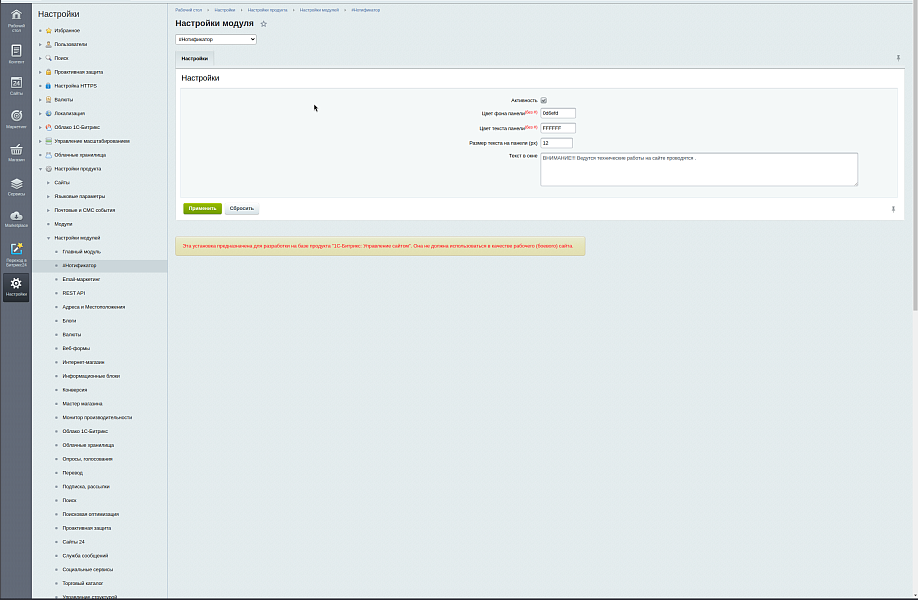Open the Рабочий стол section in sidebar

click(16, 20)
